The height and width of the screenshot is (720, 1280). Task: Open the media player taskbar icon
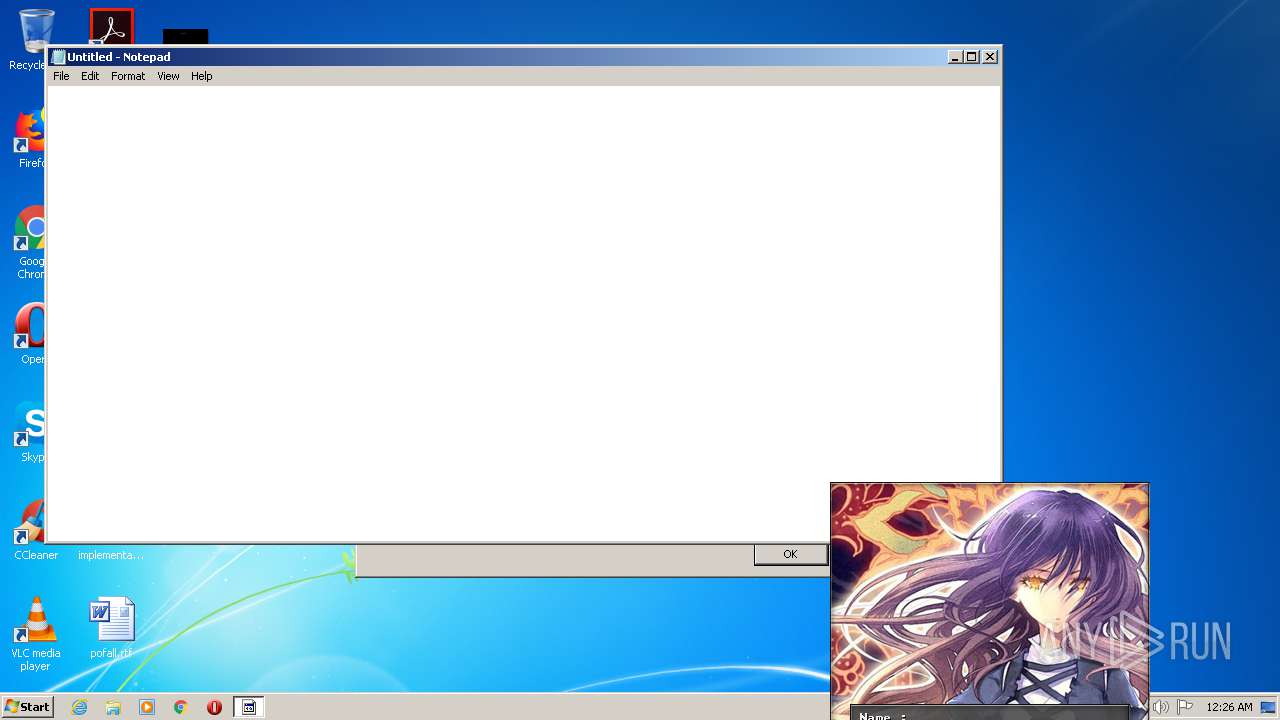147,707
